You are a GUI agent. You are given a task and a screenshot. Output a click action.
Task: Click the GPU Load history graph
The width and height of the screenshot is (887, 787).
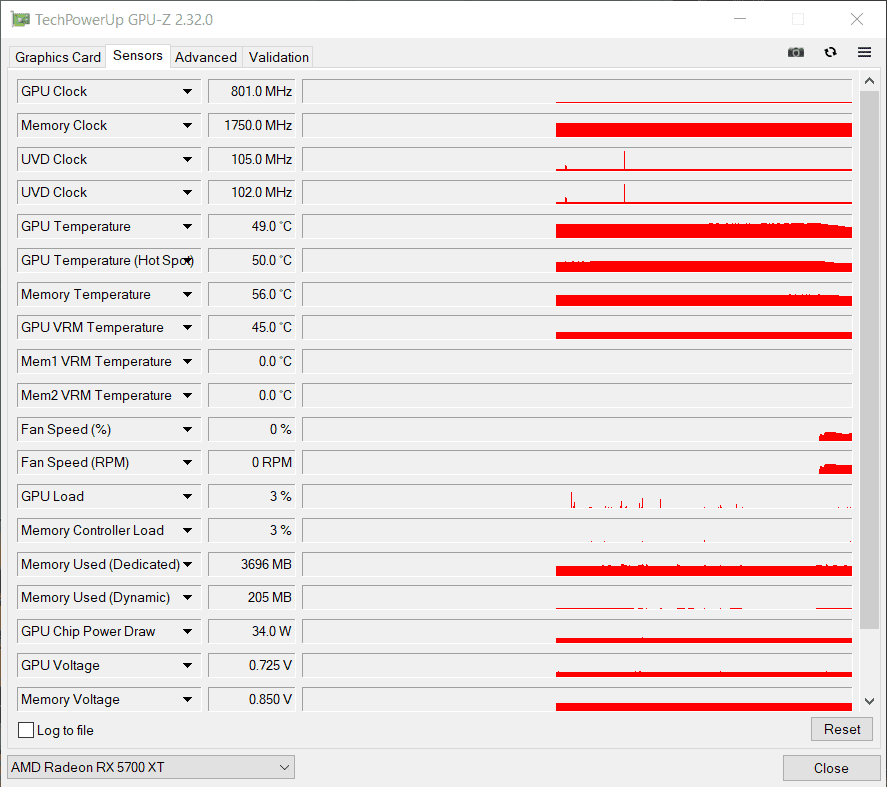[577, 496]
